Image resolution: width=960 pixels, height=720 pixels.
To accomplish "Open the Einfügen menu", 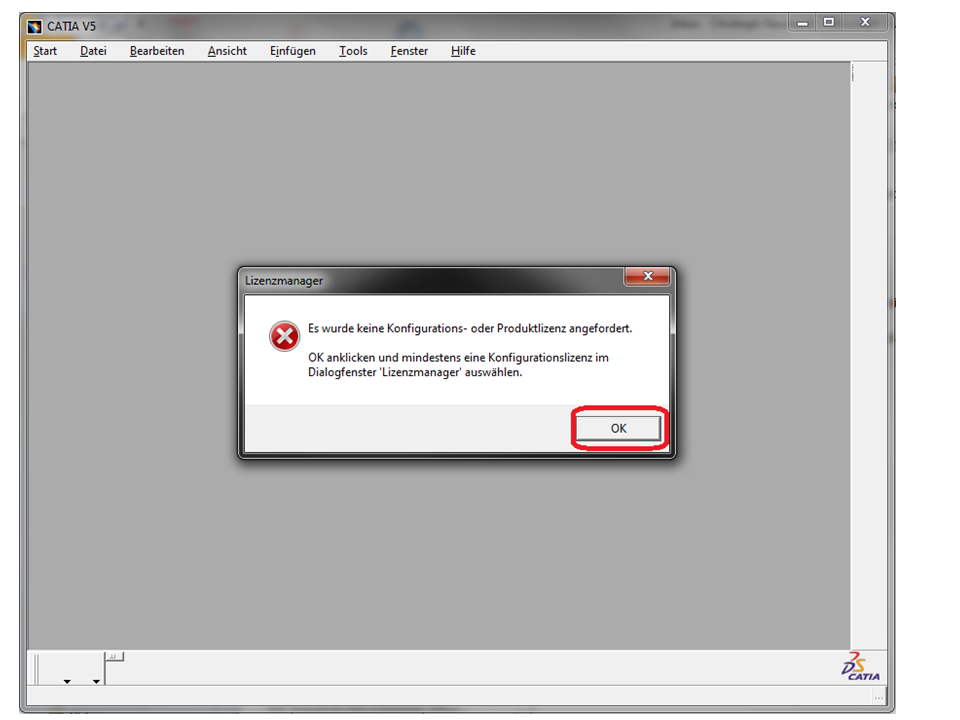I will point(293,51).
